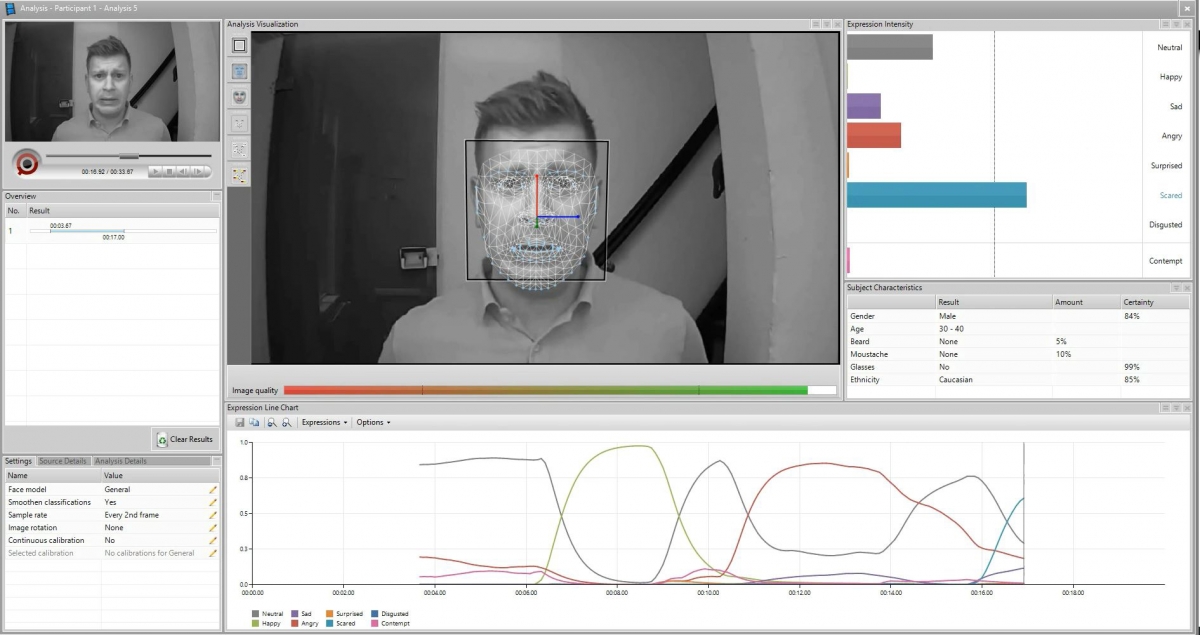This screenshot has height=635, width=1200.
Task: Click the video playback position slider handle
Action: (x=129, y=156)
